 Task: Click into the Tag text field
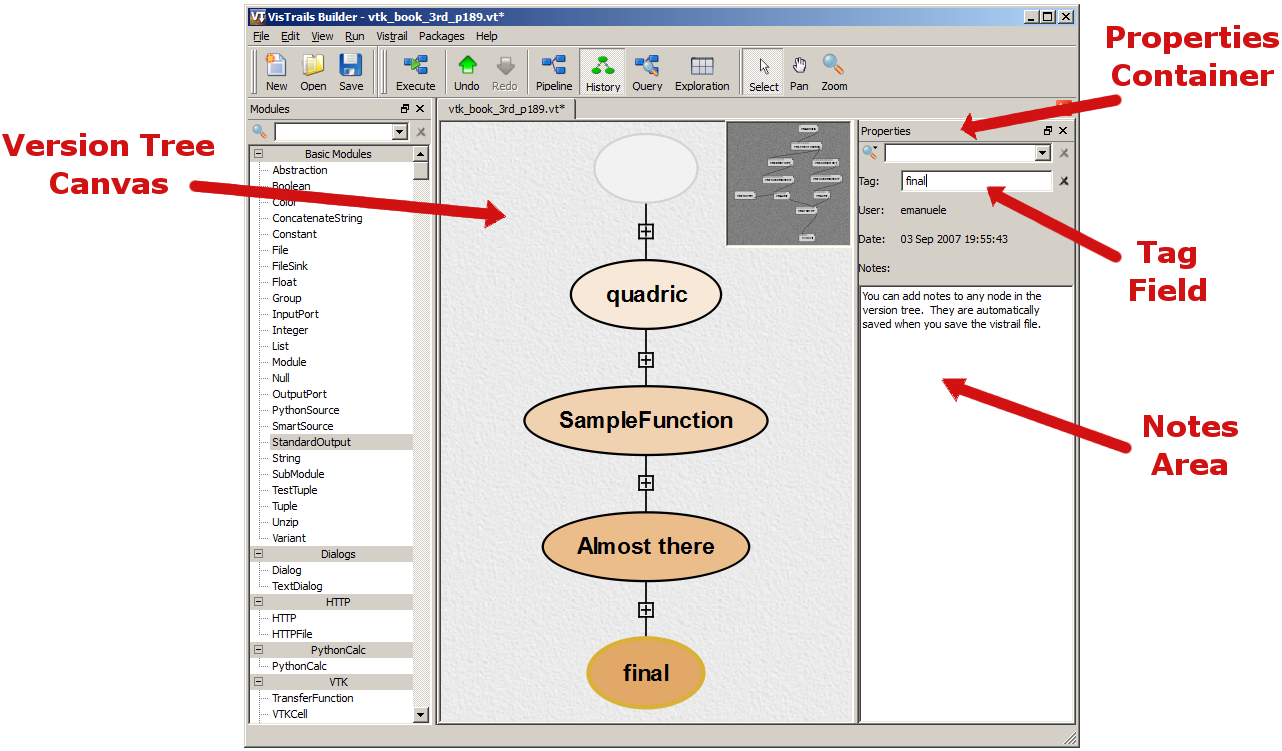click(976, 181)
